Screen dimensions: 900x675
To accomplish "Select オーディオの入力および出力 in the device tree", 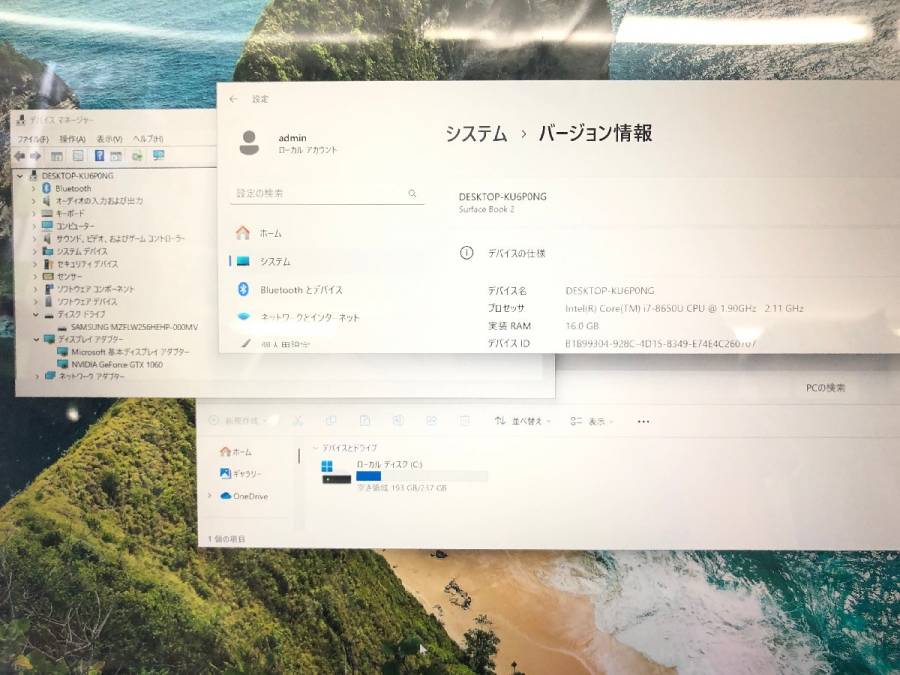I will [99, 201].
